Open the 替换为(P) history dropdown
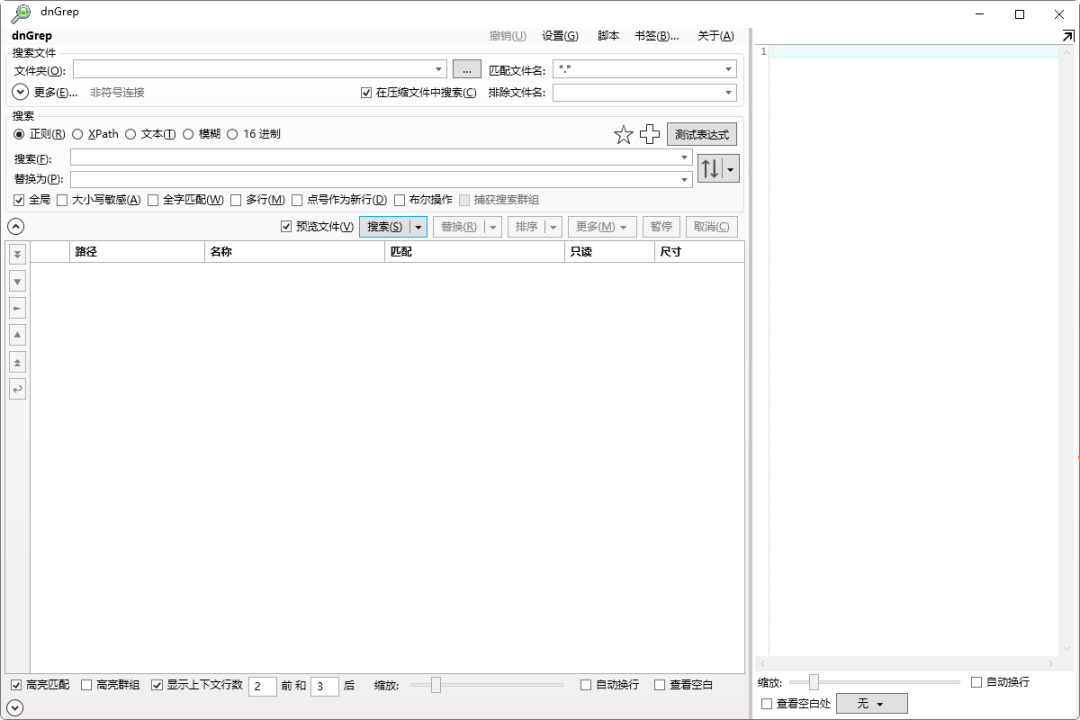This screenshot has width=1080, height=720. pyautogui.click(x=684, y=179)
